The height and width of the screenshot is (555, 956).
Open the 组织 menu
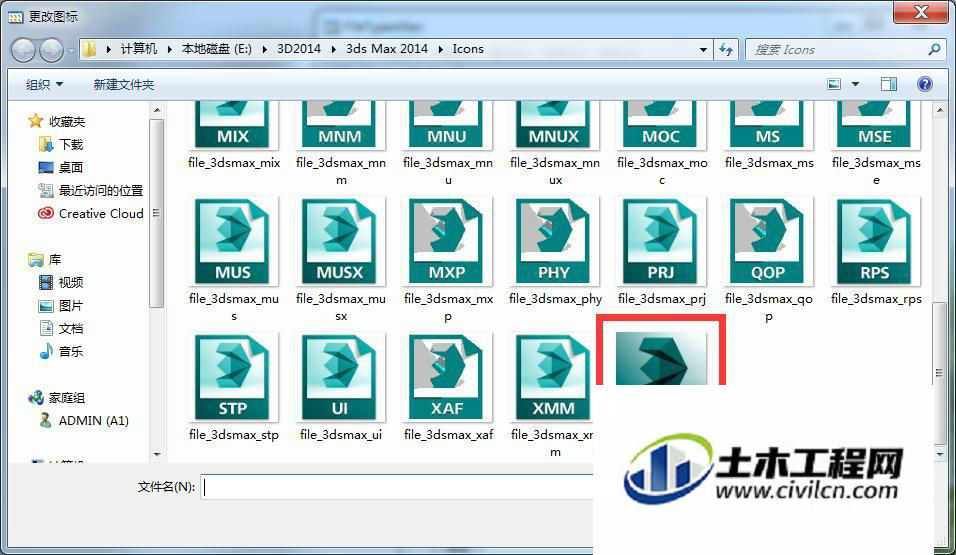(x=44, y=85)
